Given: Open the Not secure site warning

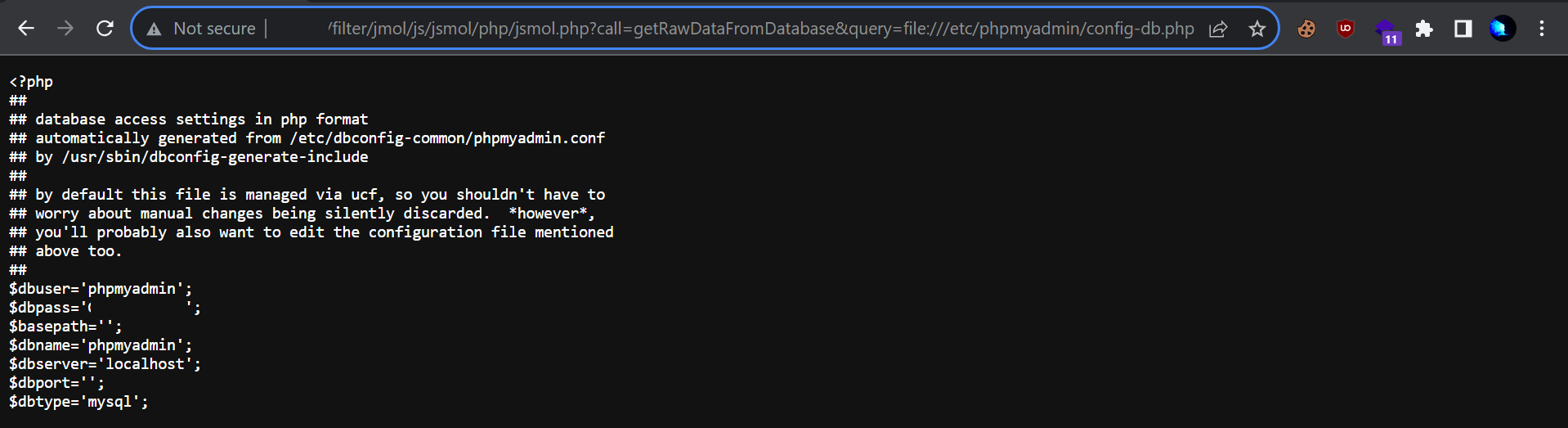Looking at the screenshot, I should pos(155,29).
